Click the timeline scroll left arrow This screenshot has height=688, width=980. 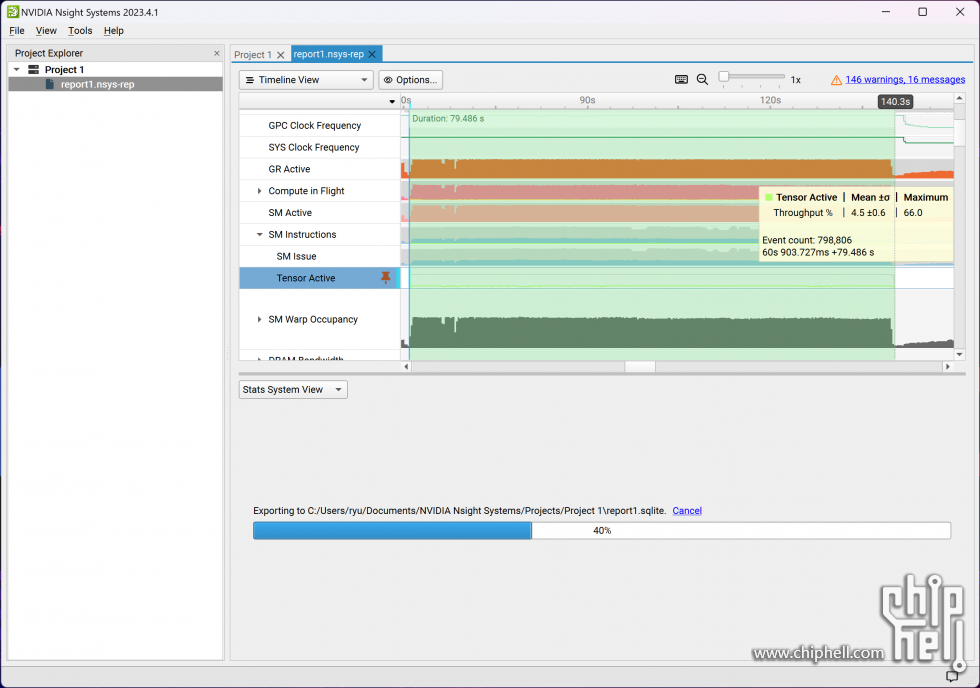[406, 367]
